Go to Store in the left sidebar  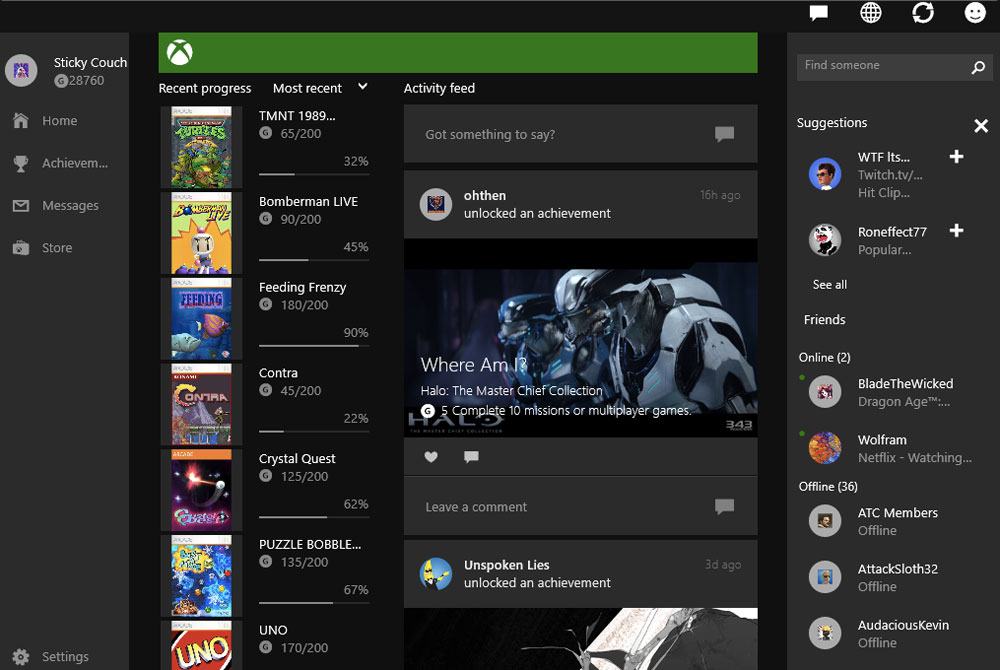[x=57, y=248]
